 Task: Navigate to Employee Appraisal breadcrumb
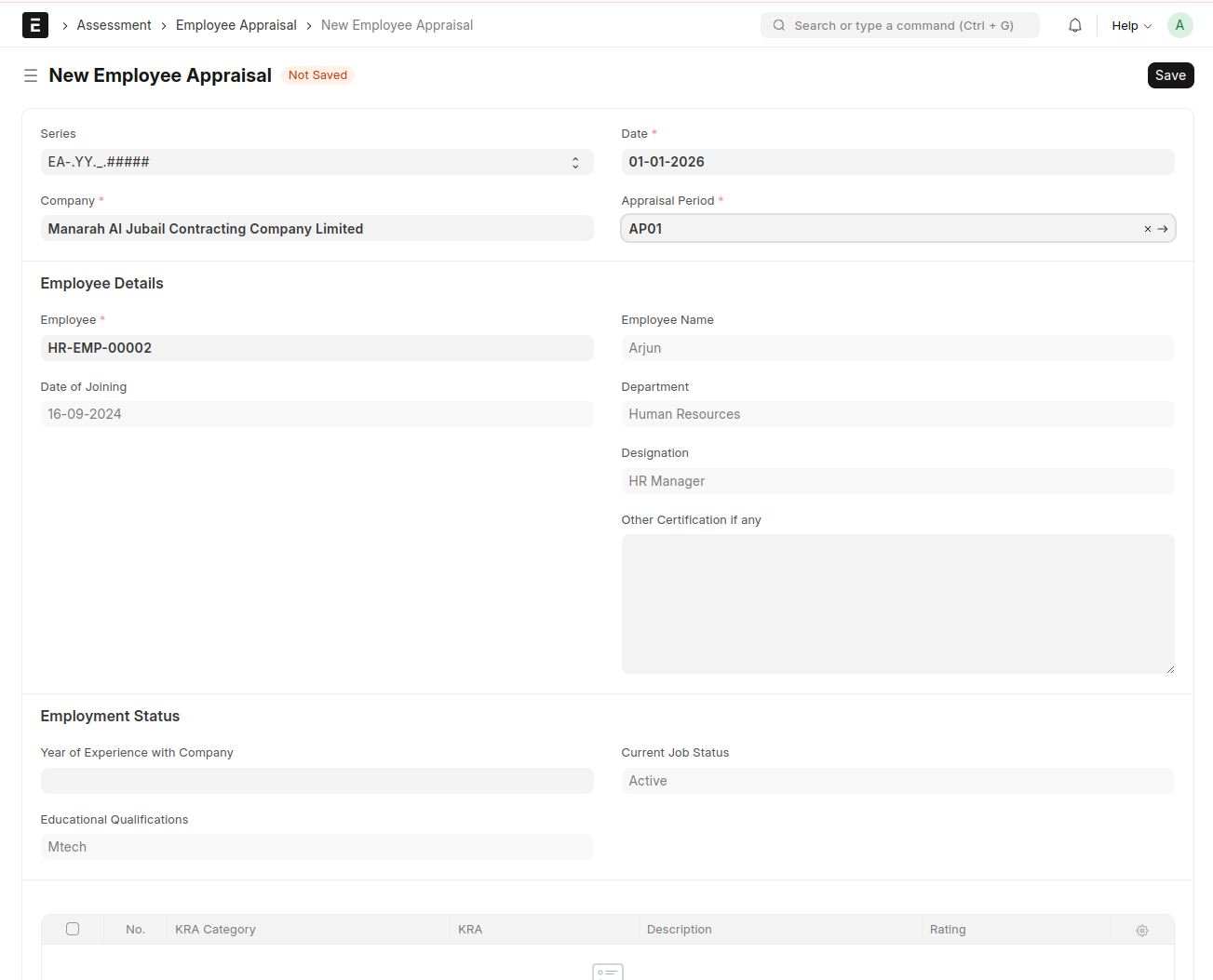point(236,25)
